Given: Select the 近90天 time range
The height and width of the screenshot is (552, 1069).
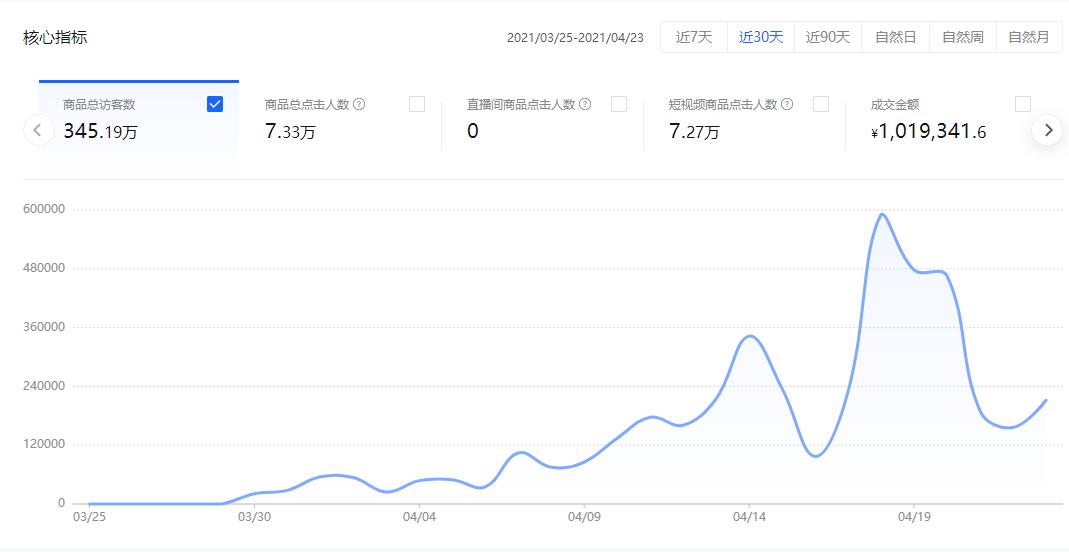Looking at the screenshot, I should [x=828, y=37].
